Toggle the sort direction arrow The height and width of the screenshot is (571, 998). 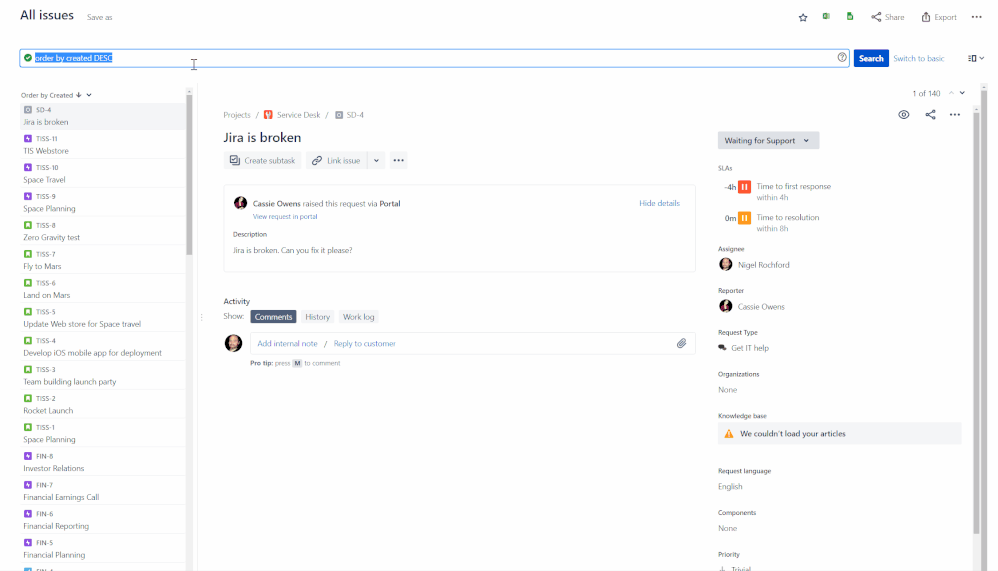[79, 95]
